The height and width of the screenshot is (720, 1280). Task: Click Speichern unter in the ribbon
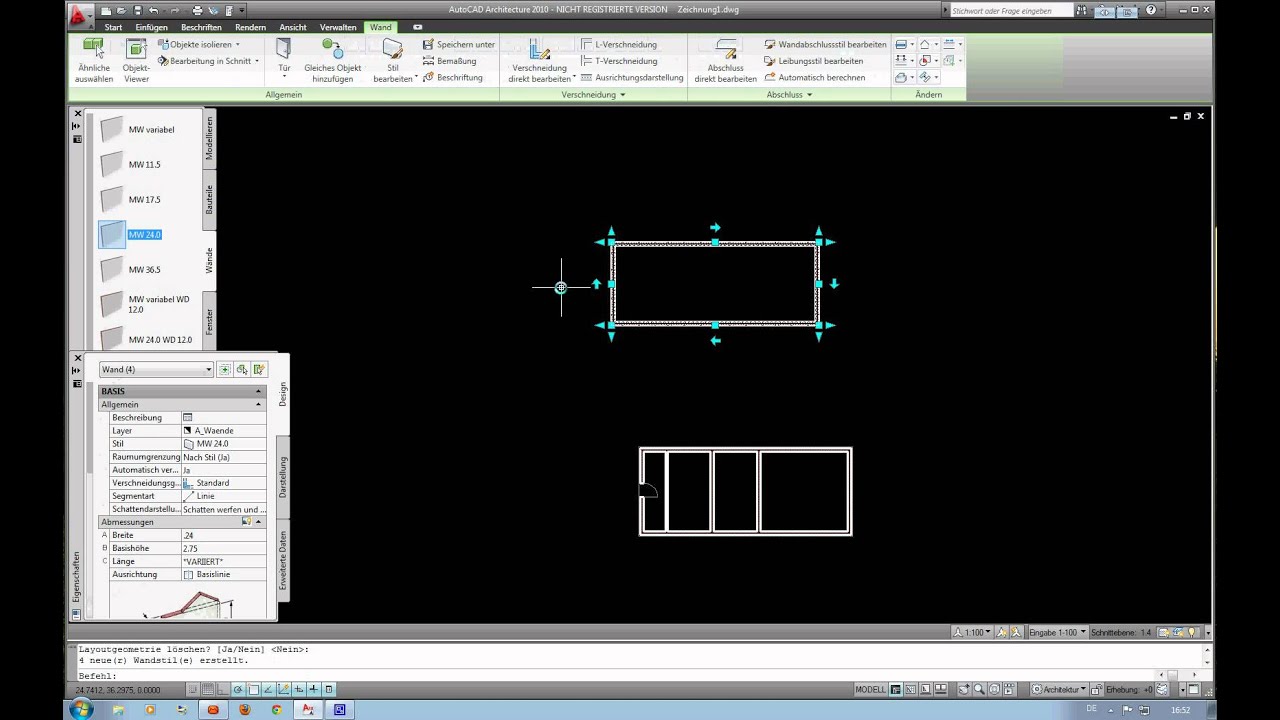[x=459, y=45]
